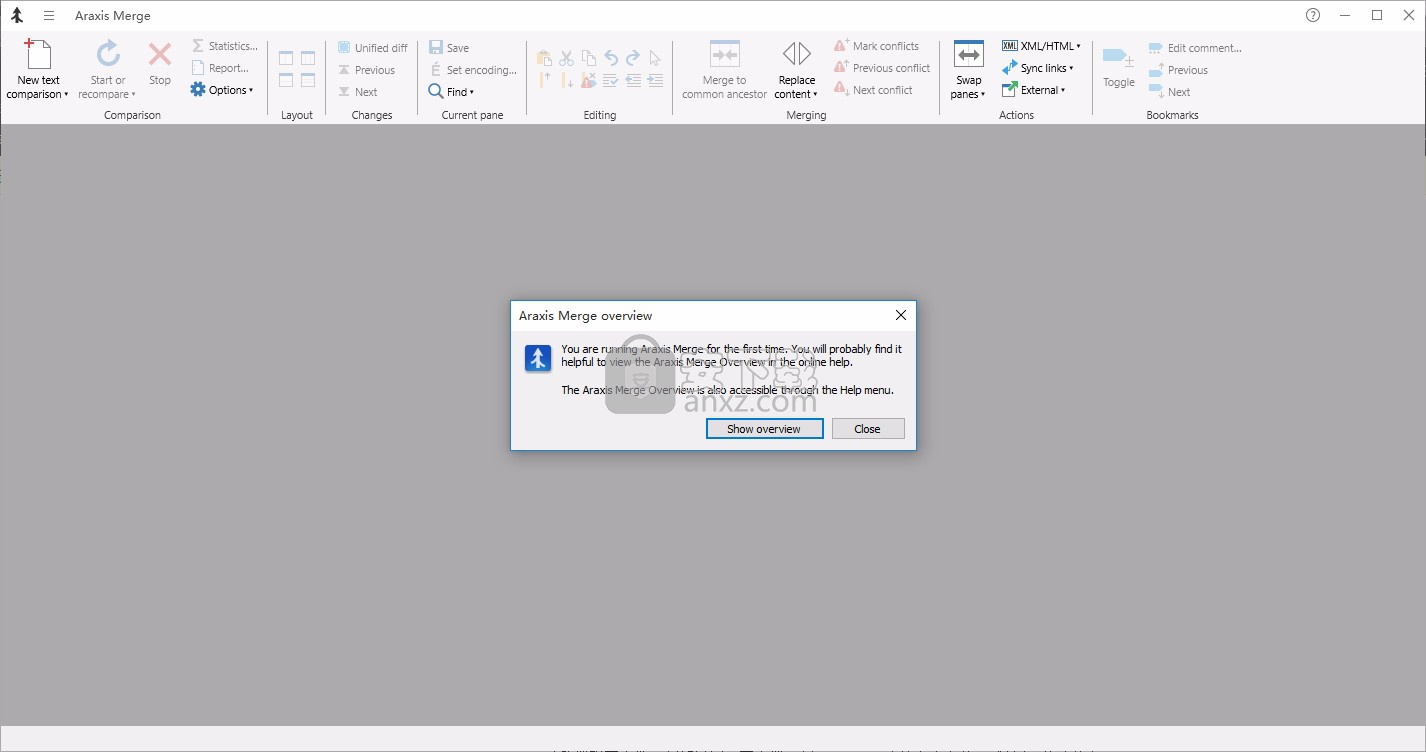Image resolution: width=1426 pixels, height=752 pixels.
Task: Open the Sync links dropdown
Action: 1038,68
